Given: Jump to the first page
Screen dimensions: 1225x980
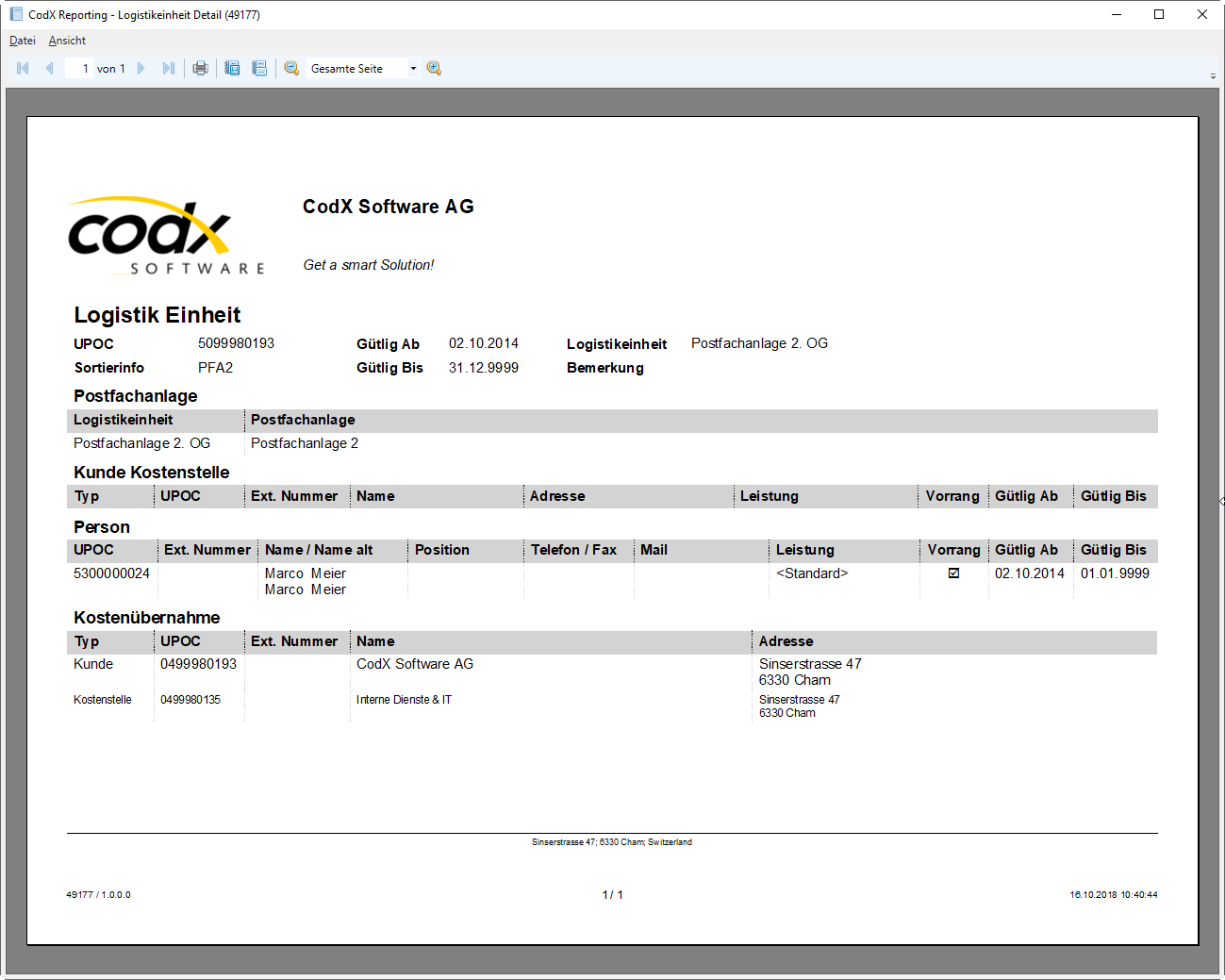Looking at the screenshot, I should pyautogui.click(x=22, y=67).
